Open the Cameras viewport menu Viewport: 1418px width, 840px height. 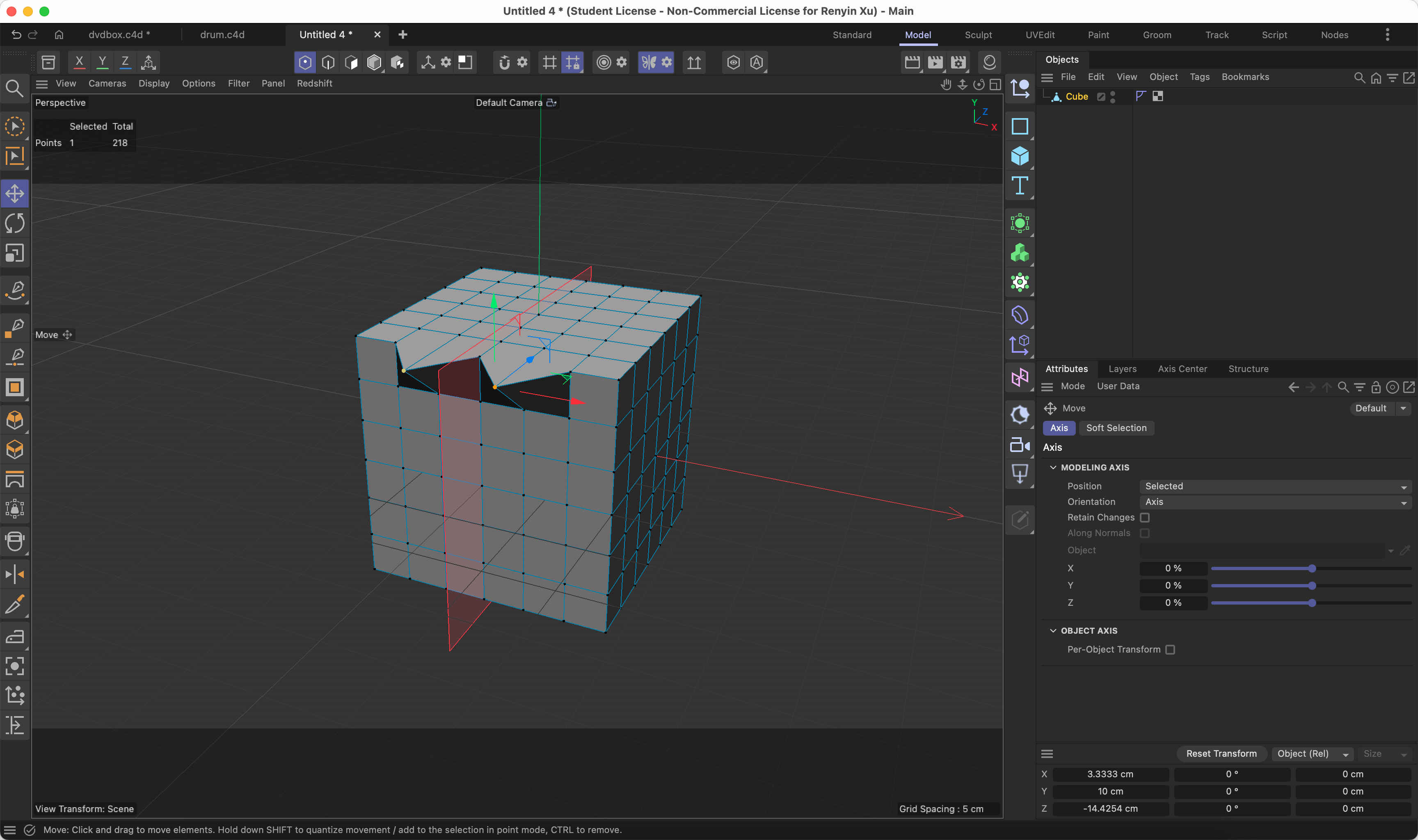pos(107,83)
